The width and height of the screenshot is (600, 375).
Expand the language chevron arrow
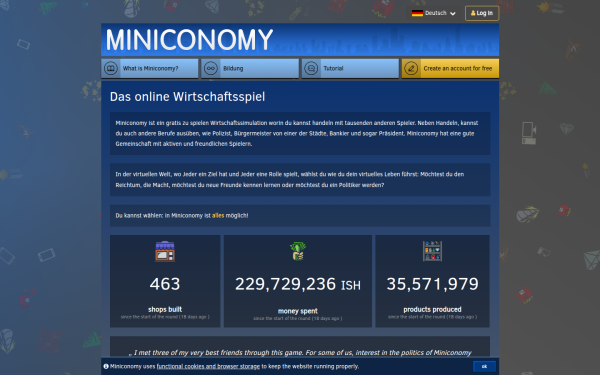tap(453, 13)
